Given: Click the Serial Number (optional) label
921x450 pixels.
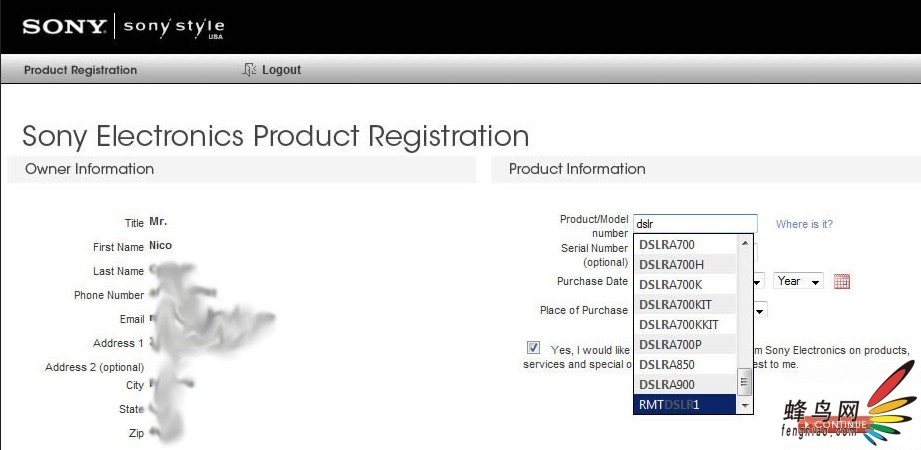Looking at the screenshot, I should (x=594, y=255).
